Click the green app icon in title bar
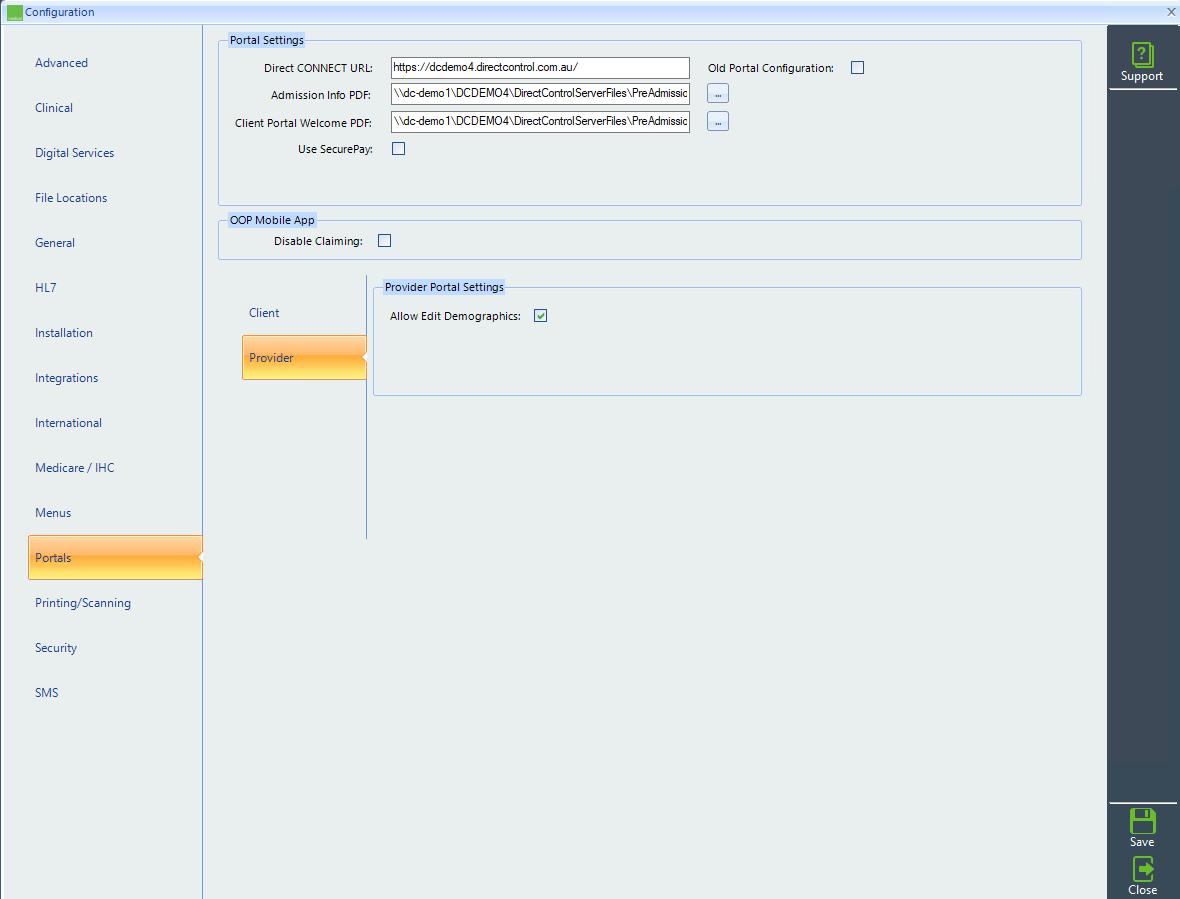This screenshot has height=899, width=1180. 14,12
